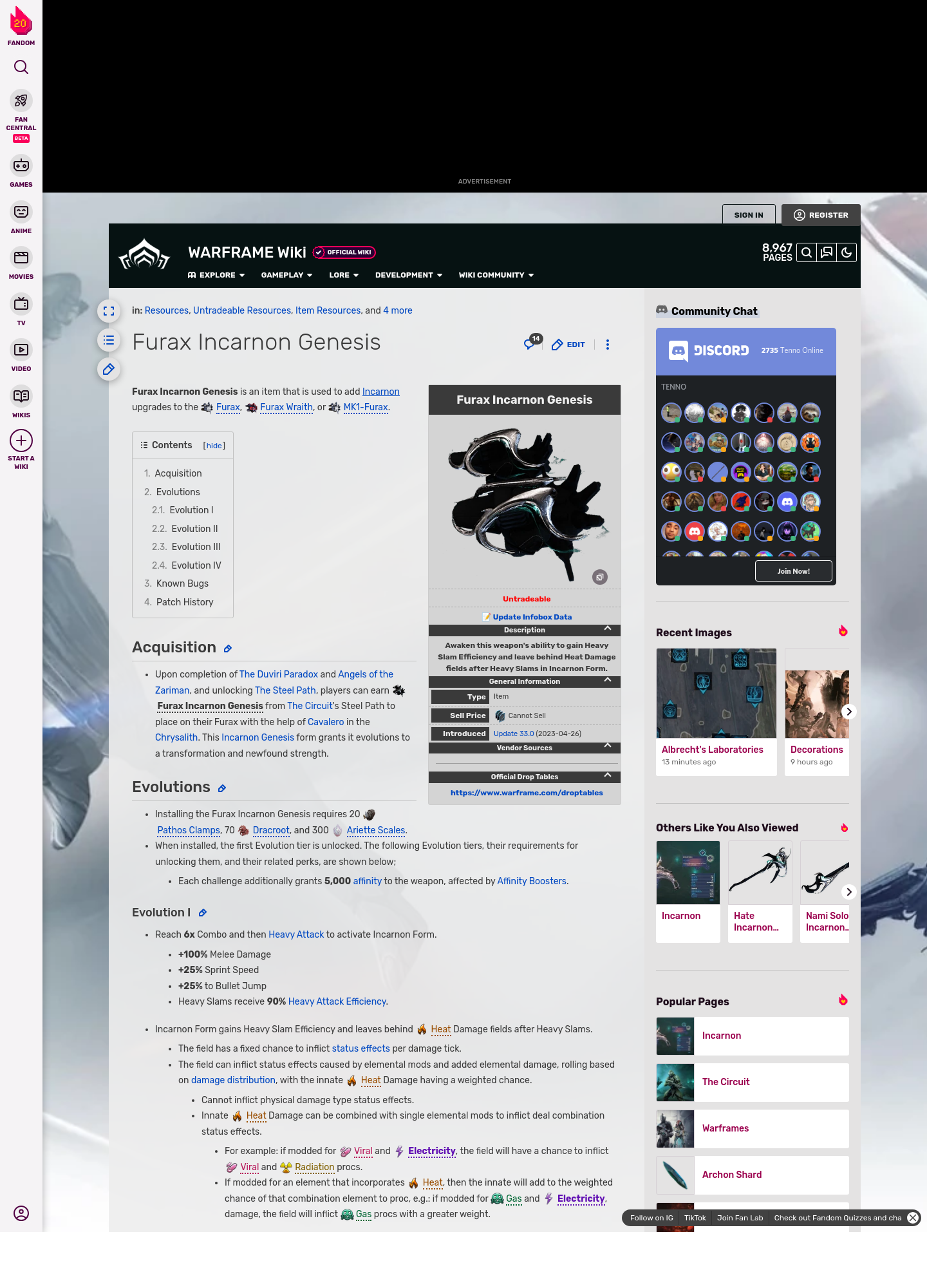Open the Development dropdown menu
The image size is (927, 1288).
[x=409, y=275]
